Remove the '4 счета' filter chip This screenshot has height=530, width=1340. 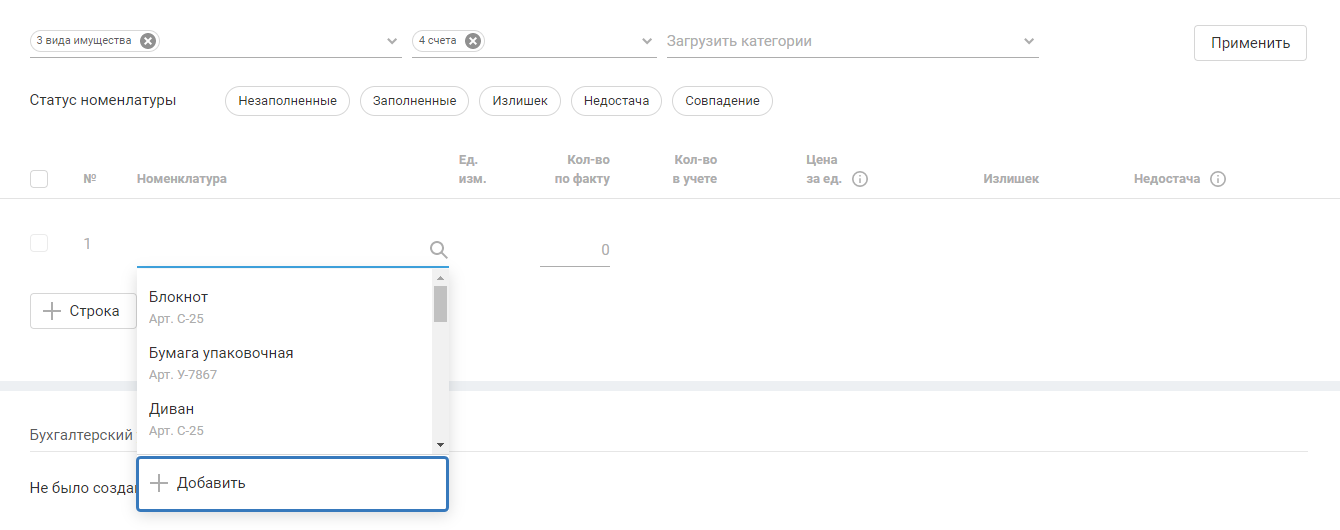click(x=473, y=41)
